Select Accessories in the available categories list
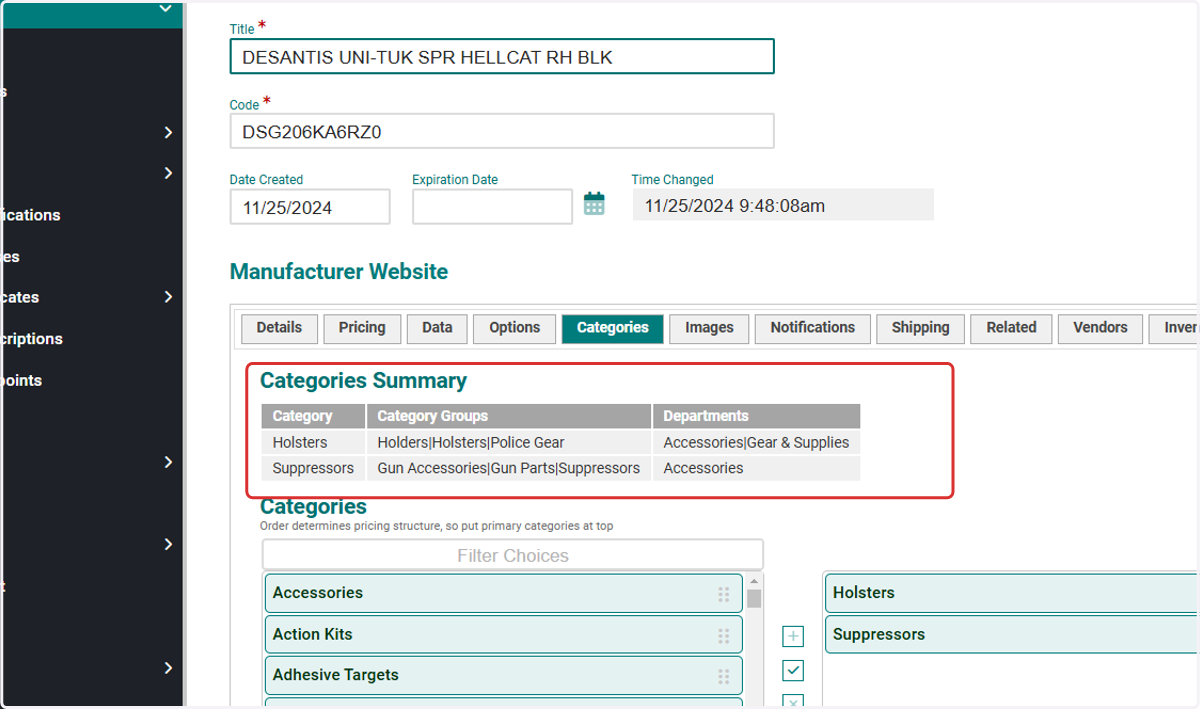 pos(504,593)
